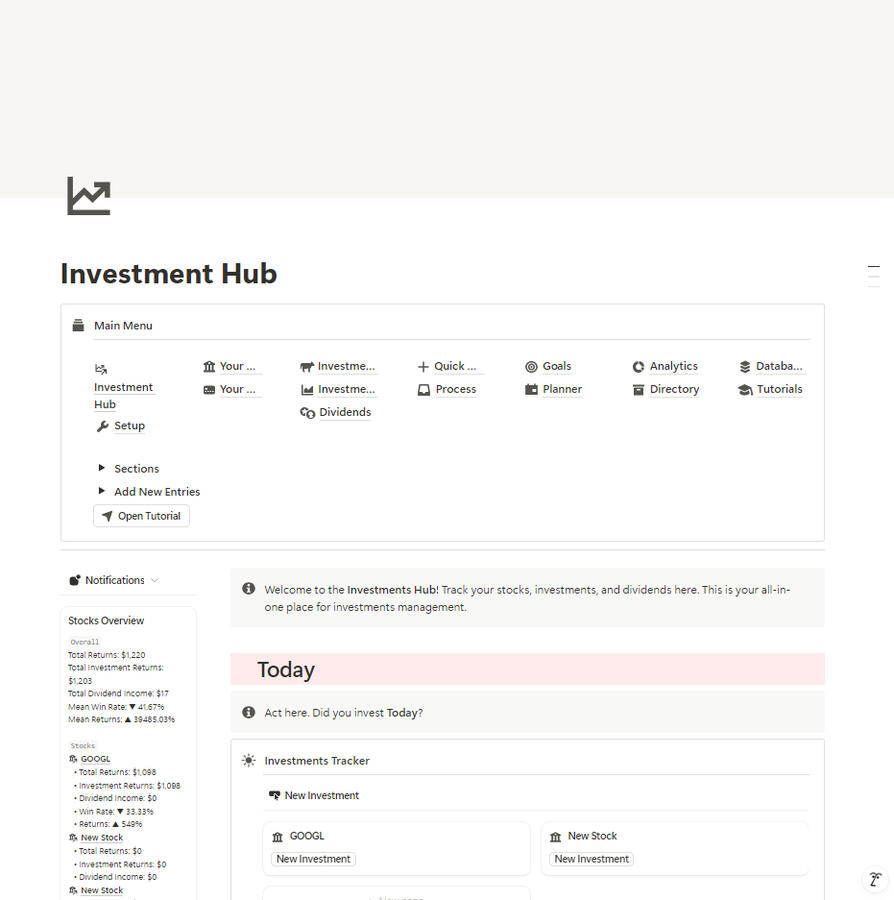Click the Investment Hub chart page icon
Viewport: 894px width, 900px height.
[x=89, y=196]
